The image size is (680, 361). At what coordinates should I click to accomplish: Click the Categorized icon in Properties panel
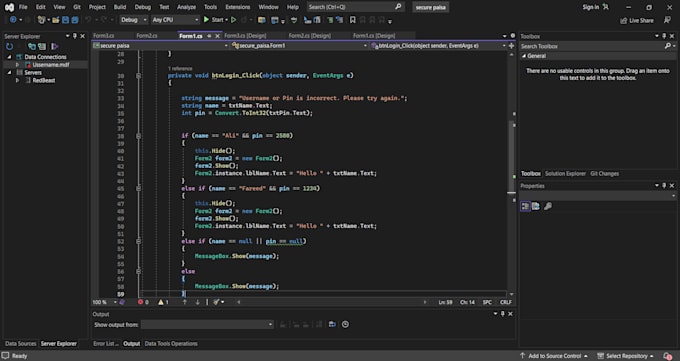525,206
